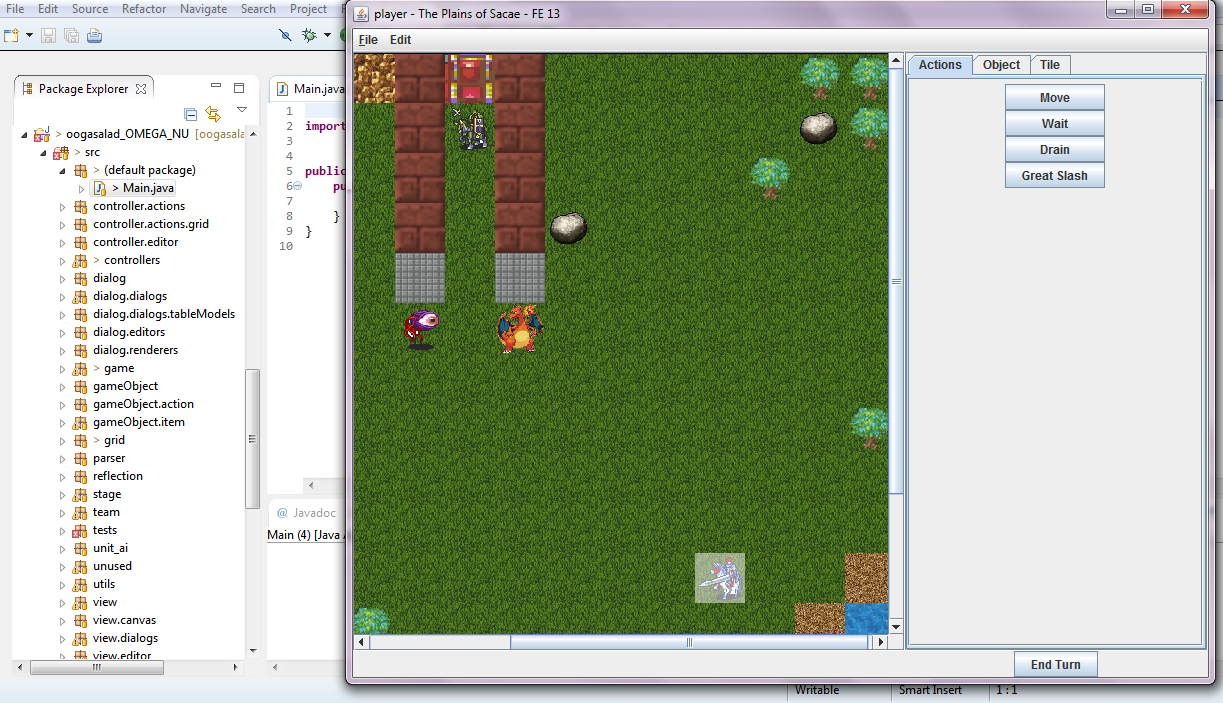The image size is (1223, 703).
Task: Select the highlighted mounted knight unit
Action: pyautogui.click(x=720, y=578)
